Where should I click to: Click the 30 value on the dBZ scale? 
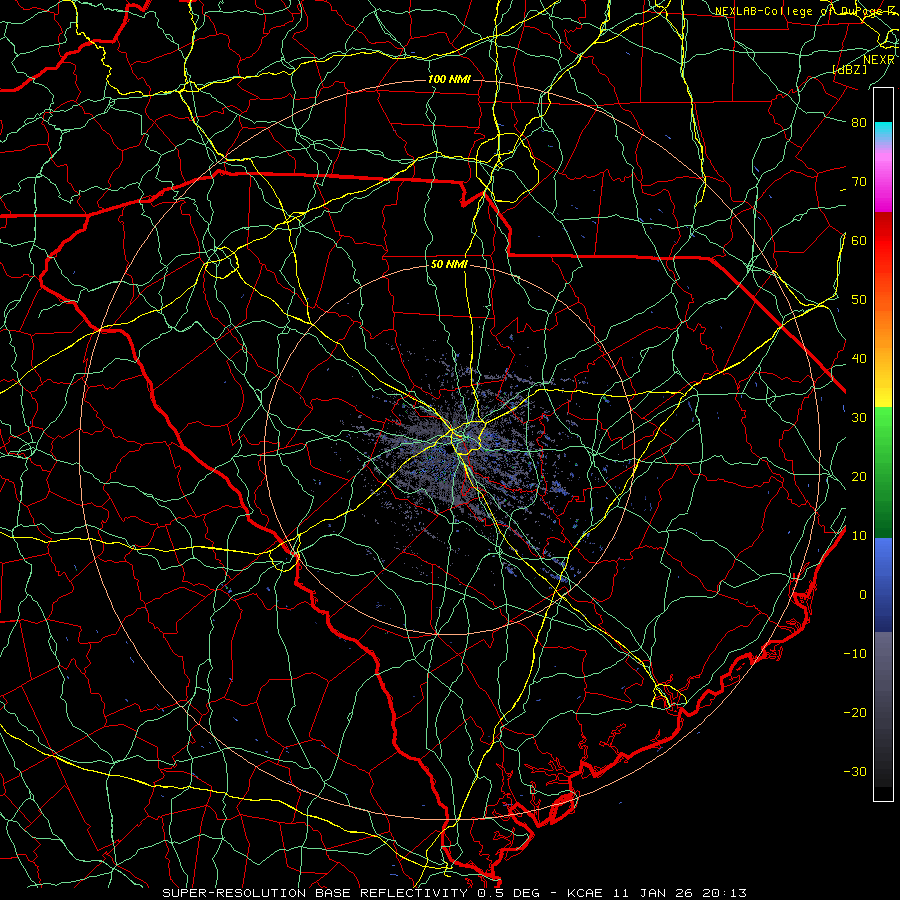859,418
